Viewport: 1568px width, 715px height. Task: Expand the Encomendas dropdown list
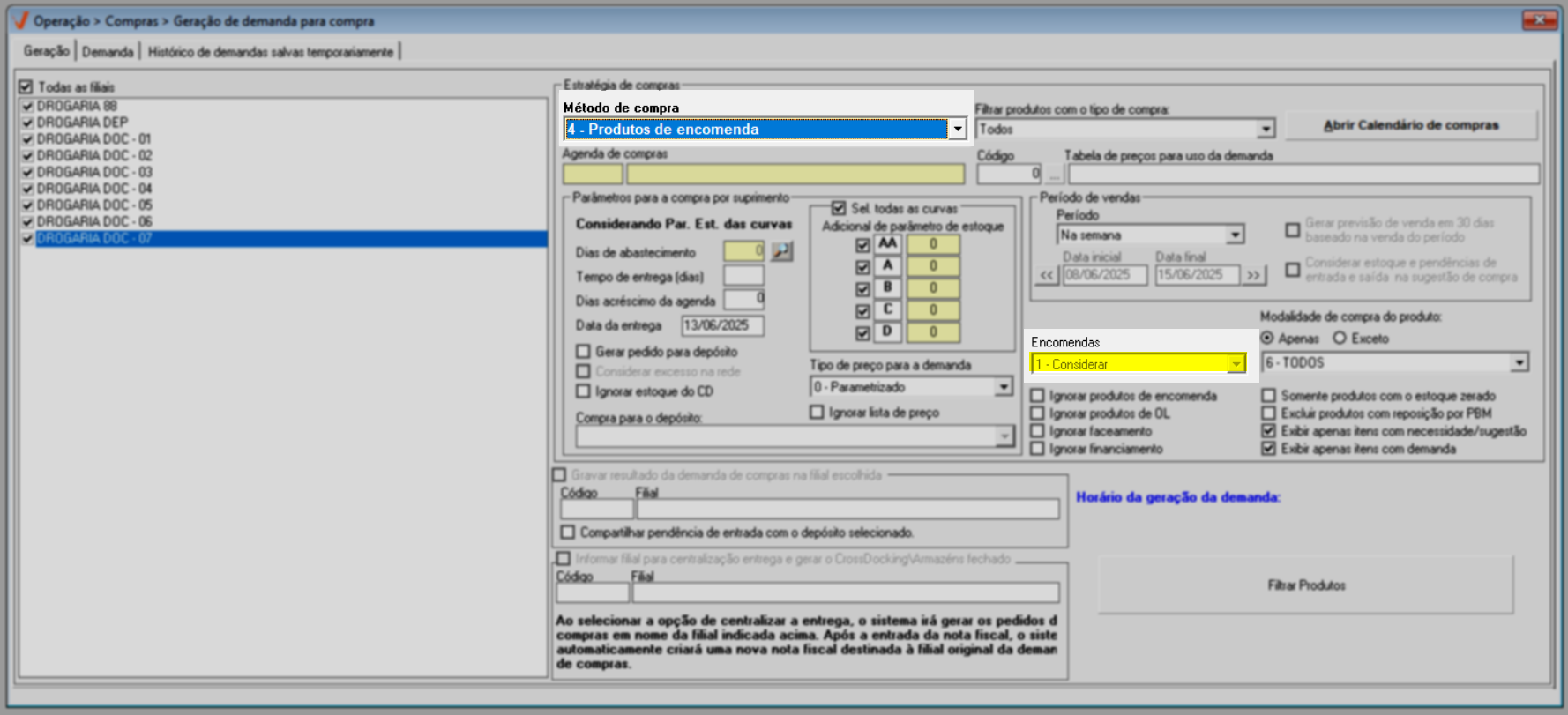1236,364
